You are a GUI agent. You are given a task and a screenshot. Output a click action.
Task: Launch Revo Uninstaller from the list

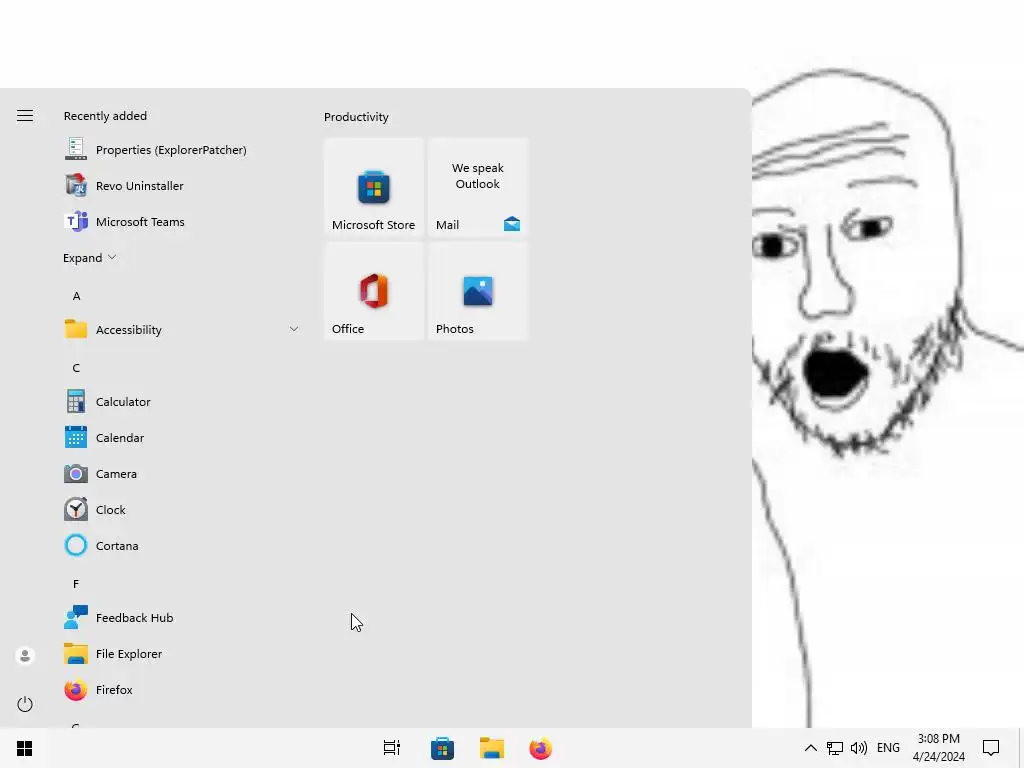point(182,185)
